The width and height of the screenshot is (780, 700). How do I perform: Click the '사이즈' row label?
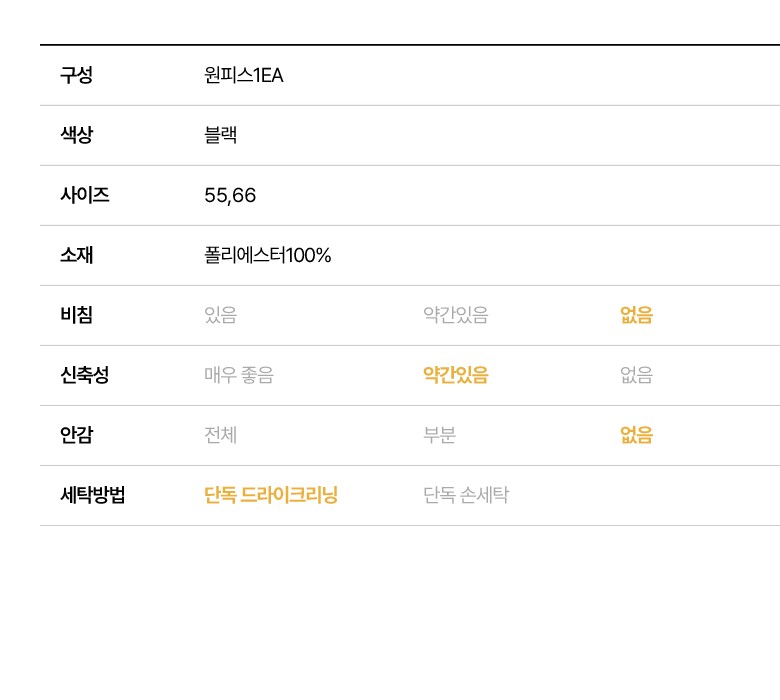tap(84, 195)
